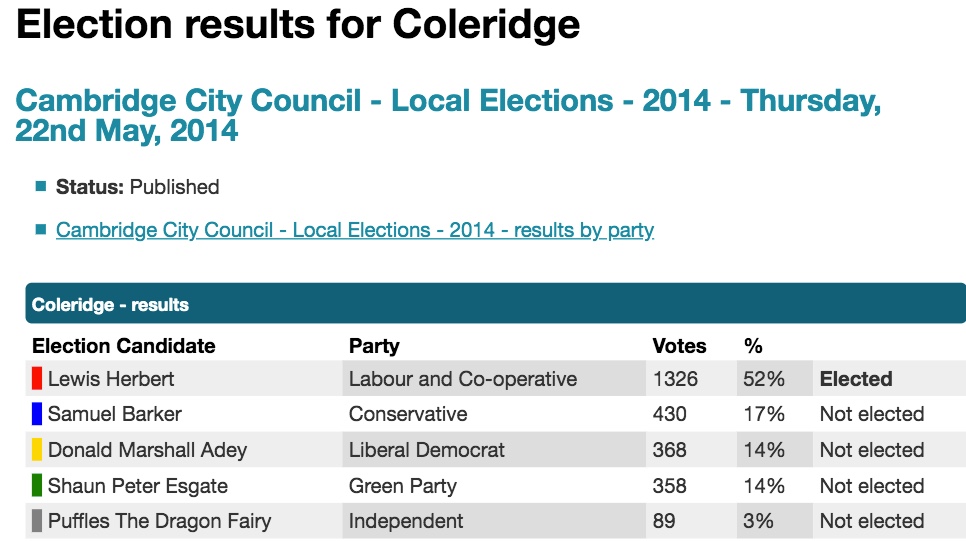Click the green Green Party color swatch
The height and width of the screenshot is (541, 966).
coord(37,486)
